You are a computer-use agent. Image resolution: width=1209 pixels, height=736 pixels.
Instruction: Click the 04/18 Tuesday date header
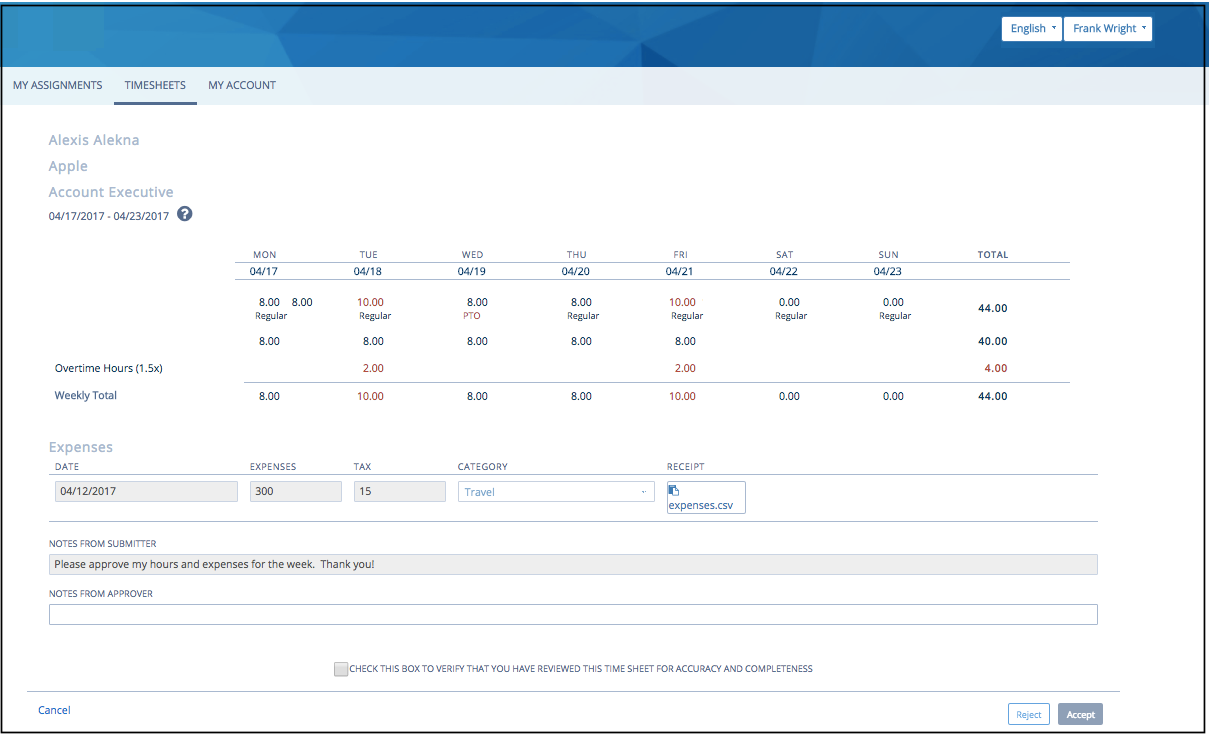(x=368, y=271)
